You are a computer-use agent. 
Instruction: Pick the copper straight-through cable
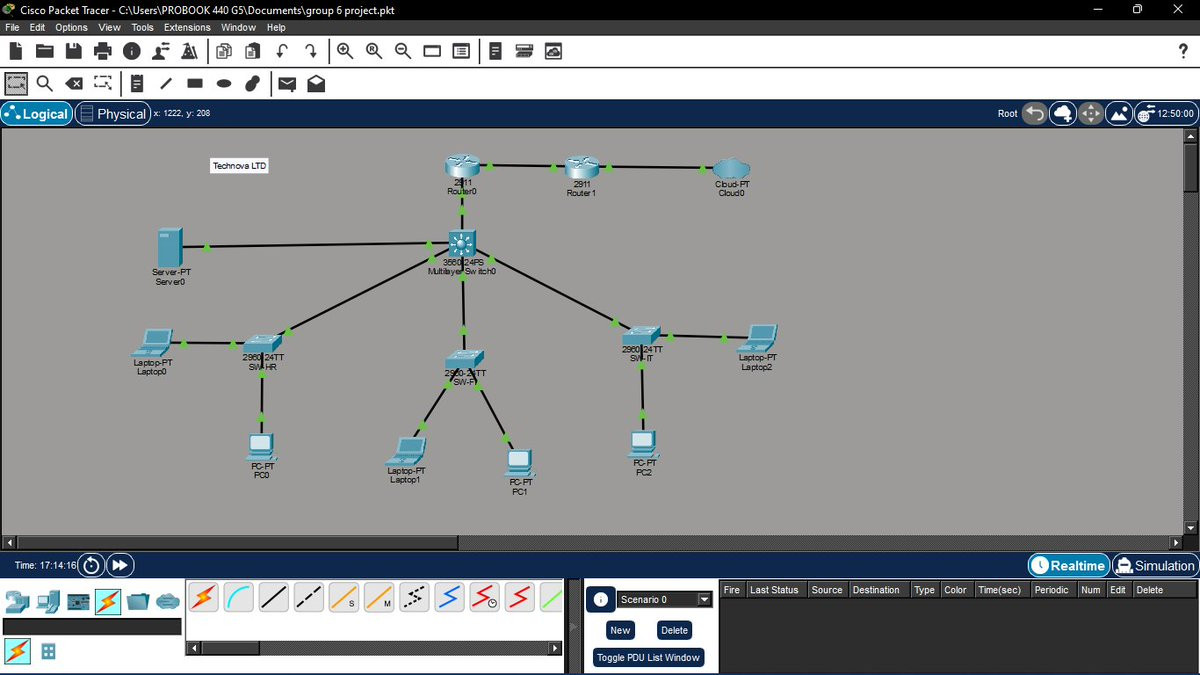(x=273, y=598)
